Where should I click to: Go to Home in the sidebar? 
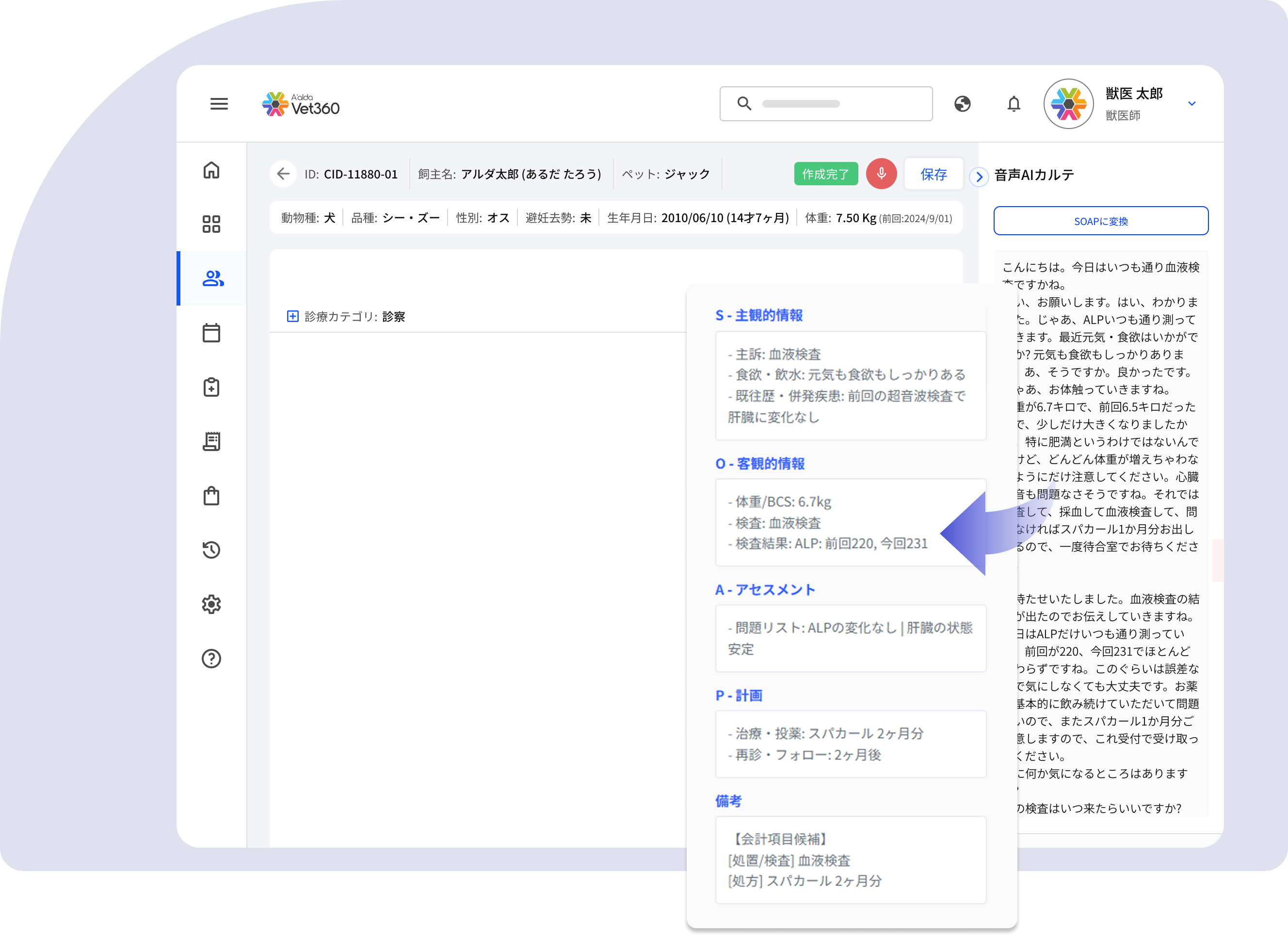211,170
